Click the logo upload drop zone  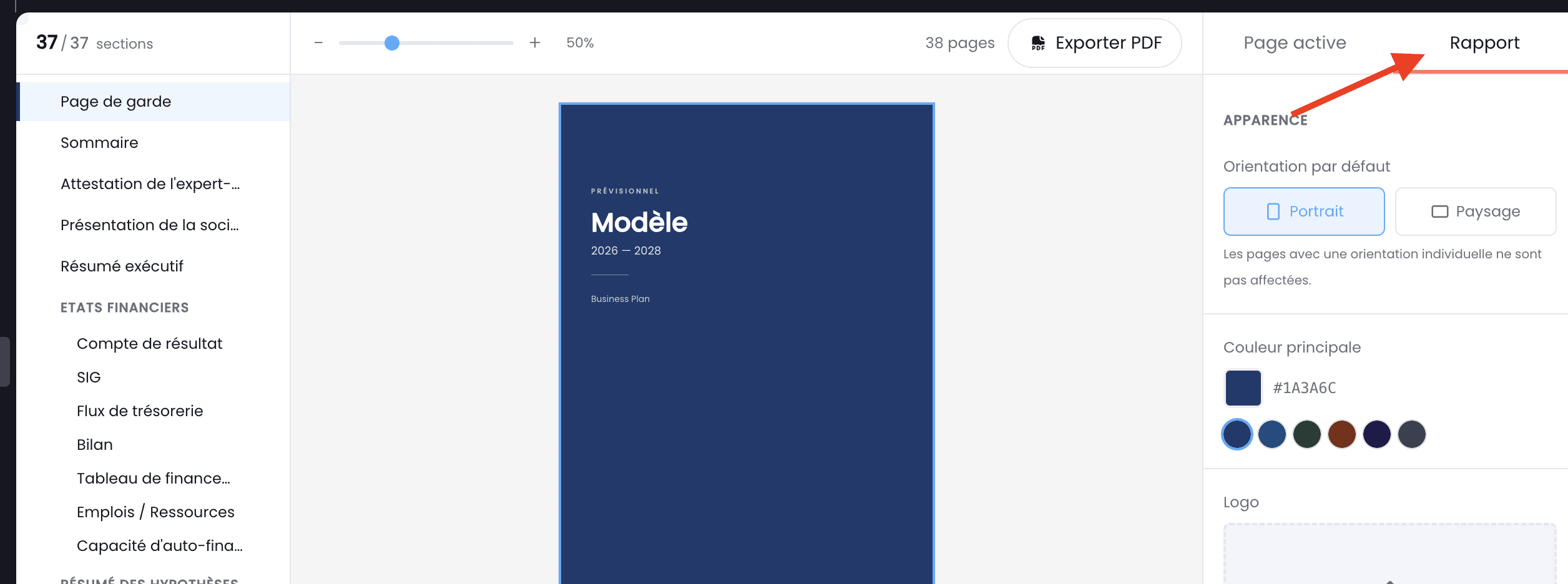click(x=1389, y=554)
